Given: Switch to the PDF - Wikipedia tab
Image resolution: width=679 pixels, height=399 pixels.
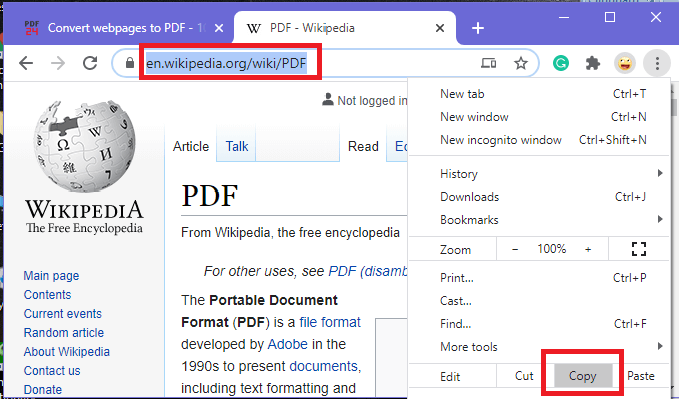Looking at the screenshot, I should point(344,28).
